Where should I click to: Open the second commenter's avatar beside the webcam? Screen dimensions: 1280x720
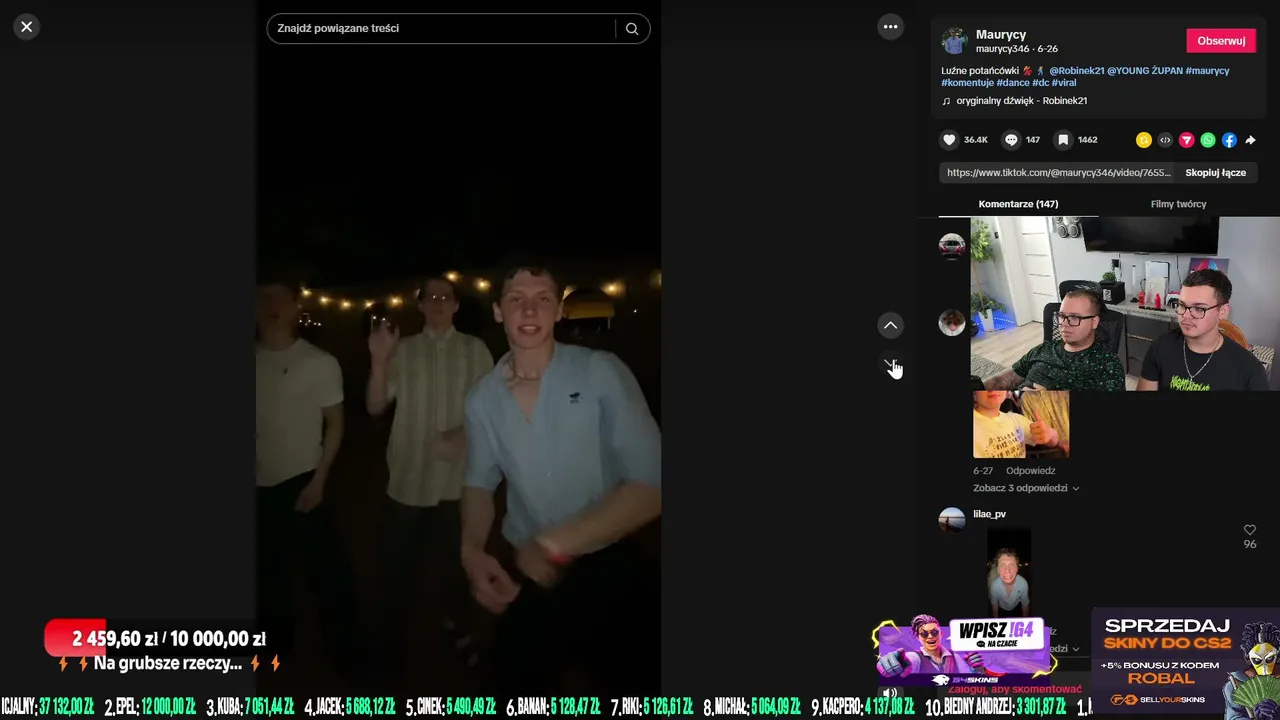[x=952, y=322]
